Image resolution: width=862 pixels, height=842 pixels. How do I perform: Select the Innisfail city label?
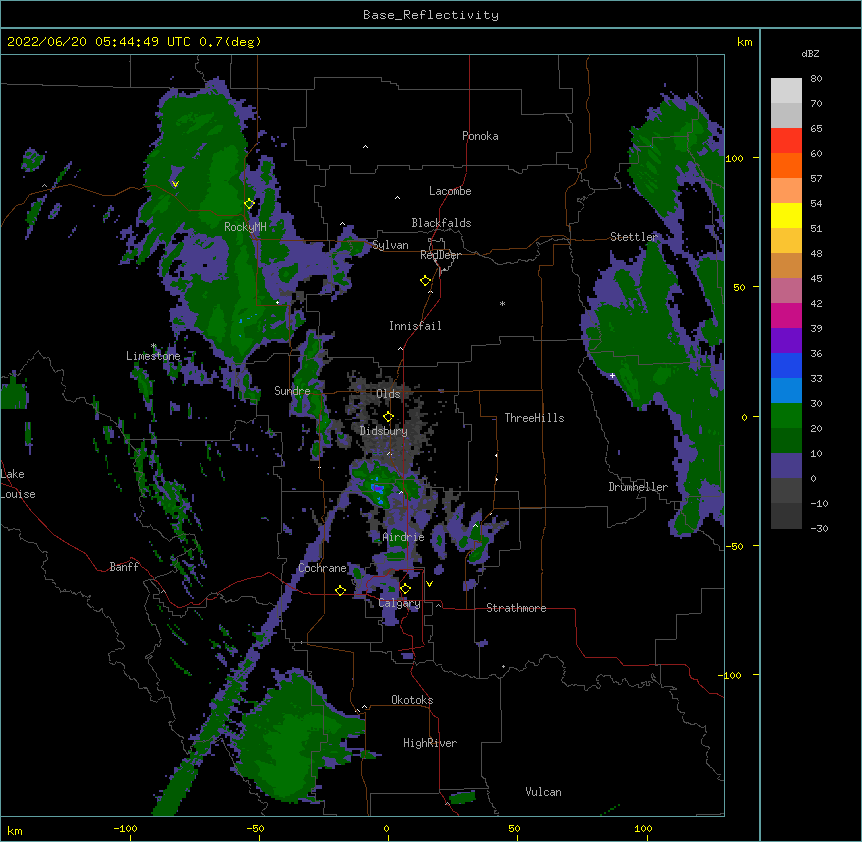point(415,326)
